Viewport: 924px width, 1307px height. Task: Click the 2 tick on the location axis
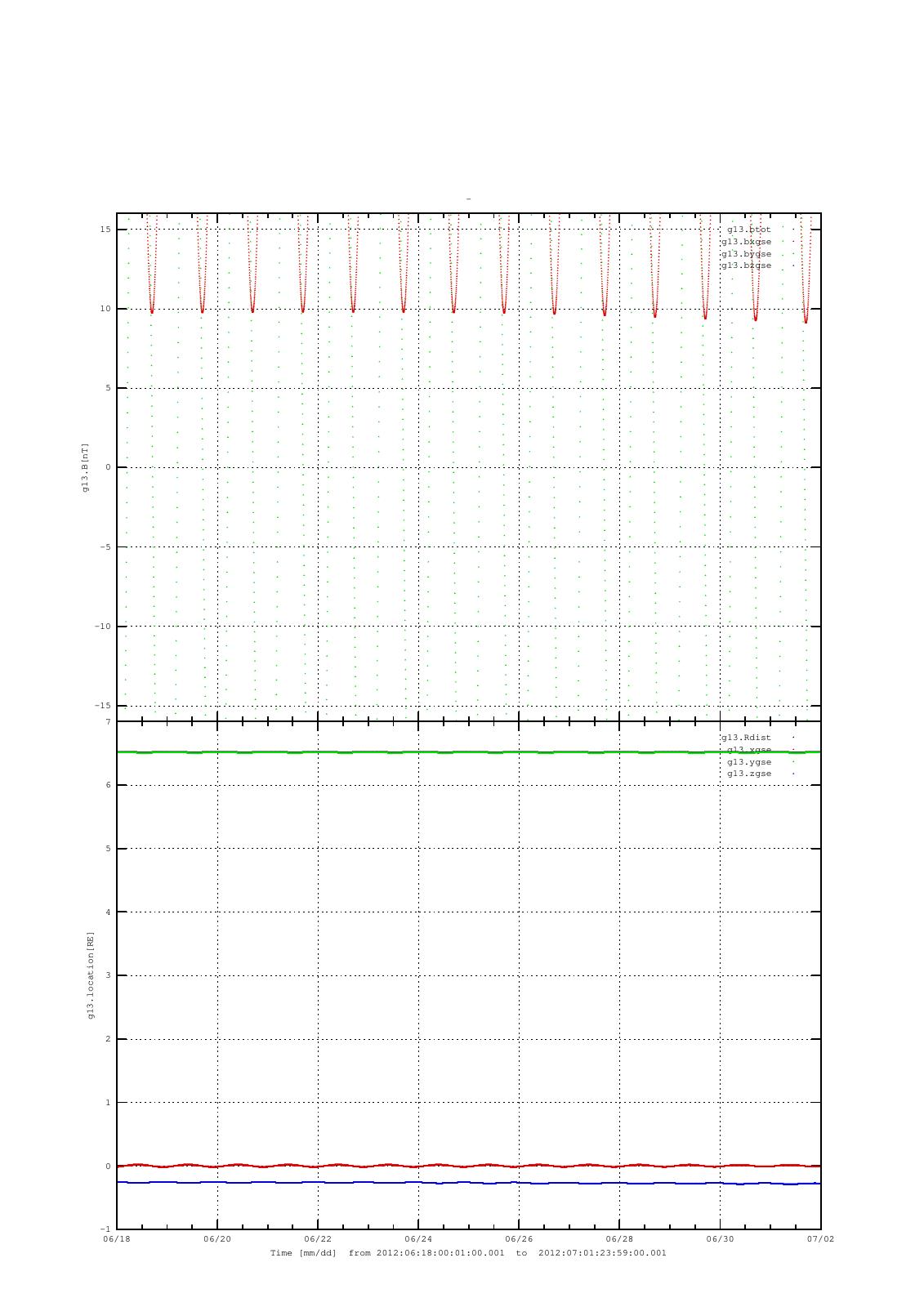click(108, 1039)
